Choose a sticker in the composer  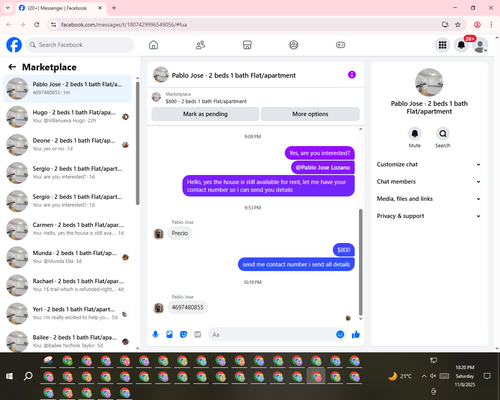[x=183, y=334]
